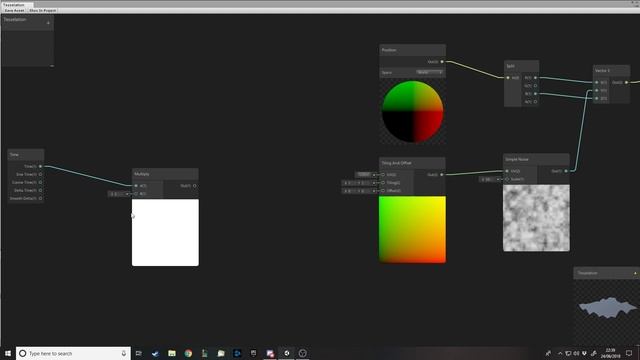This screenshot has width=640, height=360.
Task: Open the Windows Start menu
Action: (x=8, y=353)
